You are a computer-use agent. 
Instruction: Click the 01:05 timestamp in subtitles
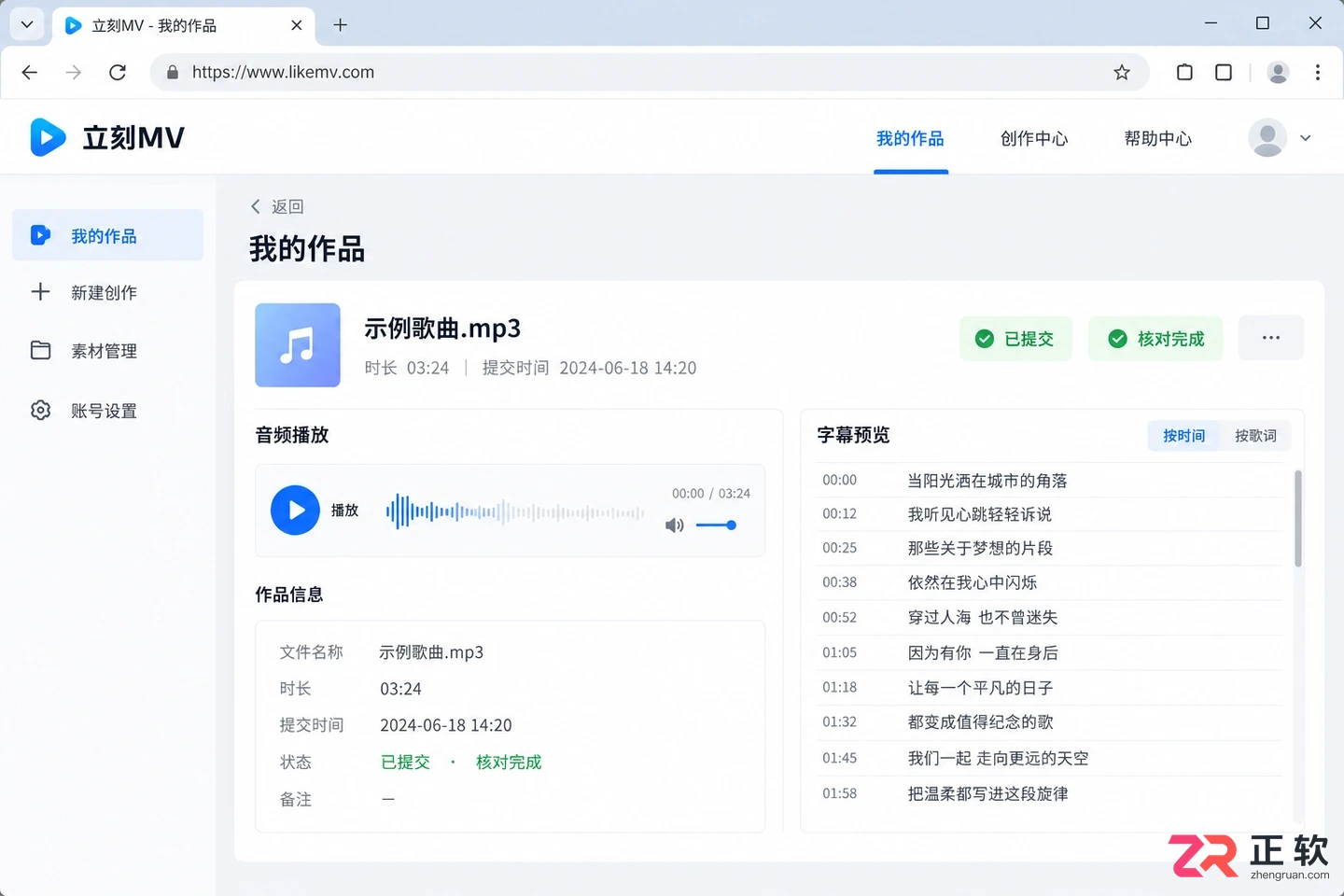point(839,652)
